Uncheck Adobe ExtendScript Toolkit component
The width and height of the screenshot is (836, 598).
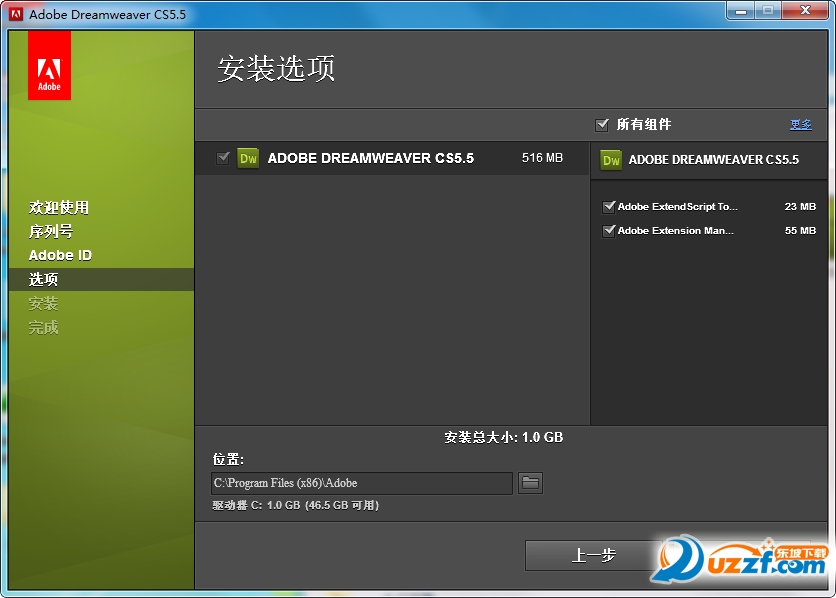(x=608, y=207)
